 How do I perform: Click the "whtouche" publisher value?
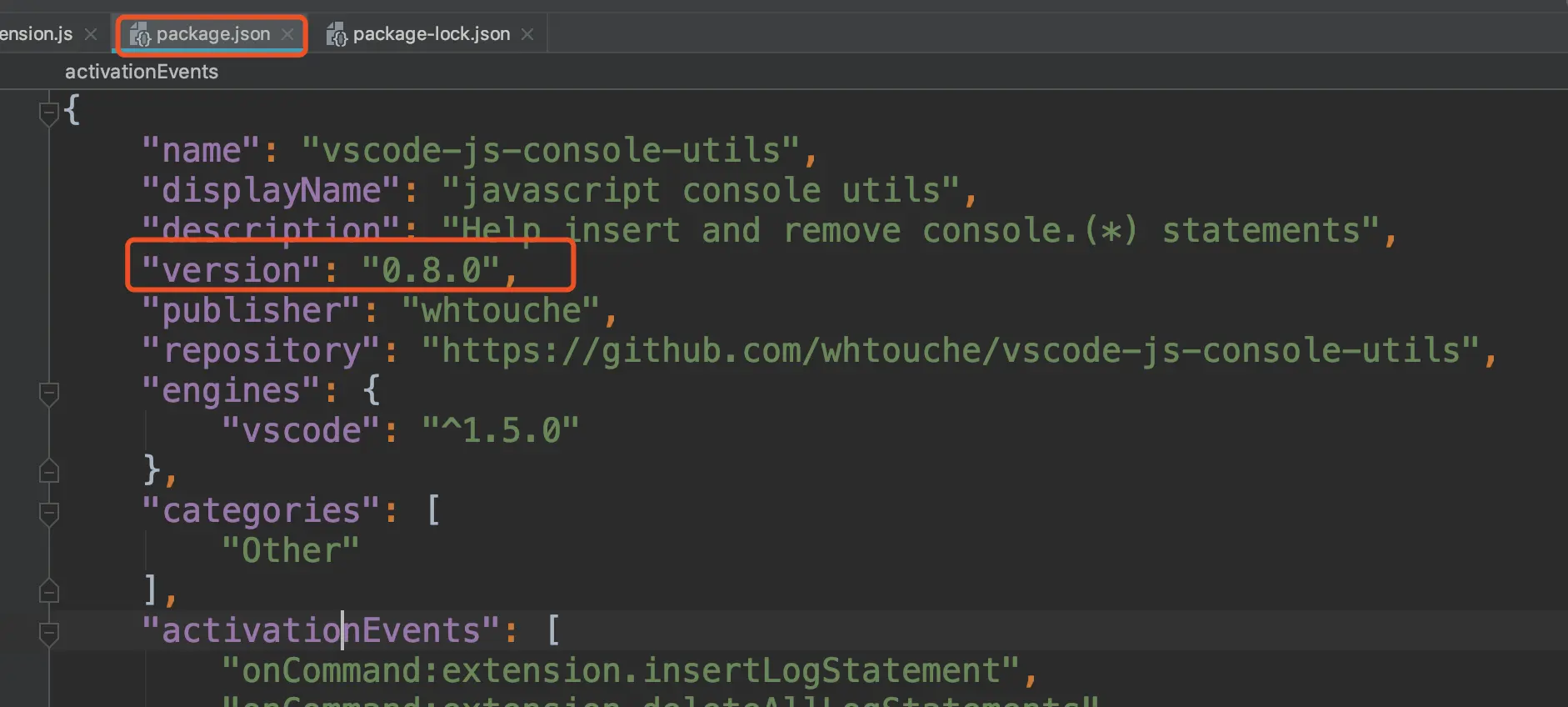tap(501, 311)
